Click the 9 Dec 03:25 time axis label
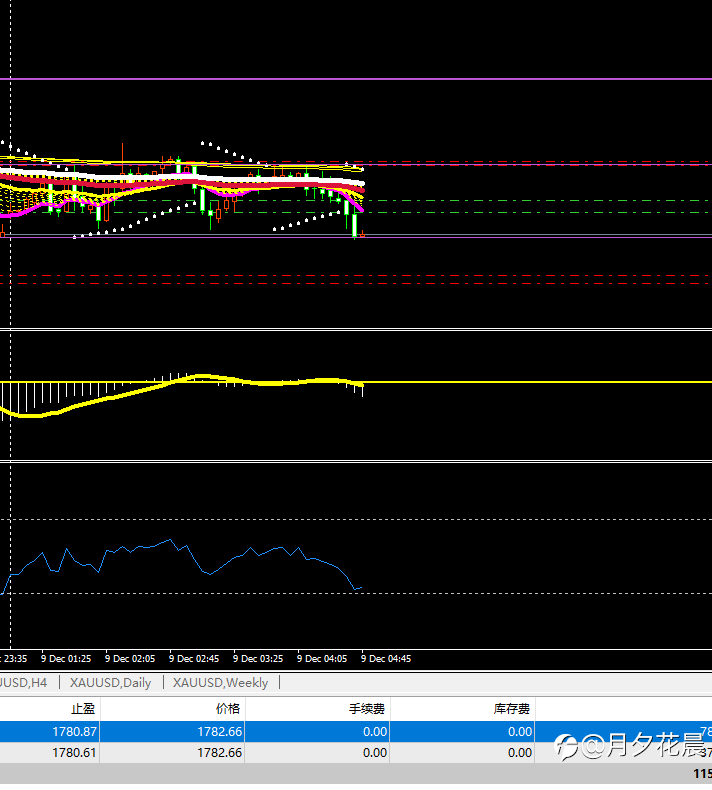712x790 pixels. coord(258,659)
